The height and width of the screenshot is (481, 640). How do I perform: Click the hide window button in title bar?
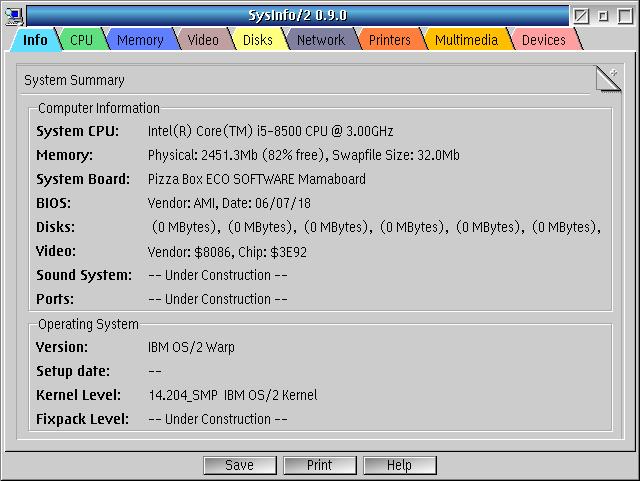pos(581,16)
